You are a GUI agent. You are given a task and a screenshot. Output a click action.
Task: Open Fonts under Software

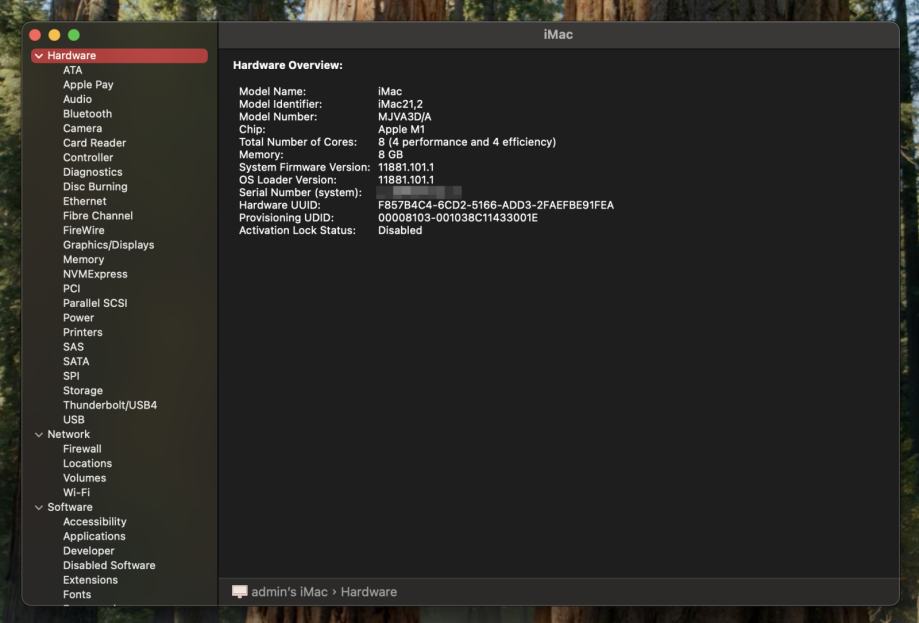pyautogui.click(x=77, y=595)
